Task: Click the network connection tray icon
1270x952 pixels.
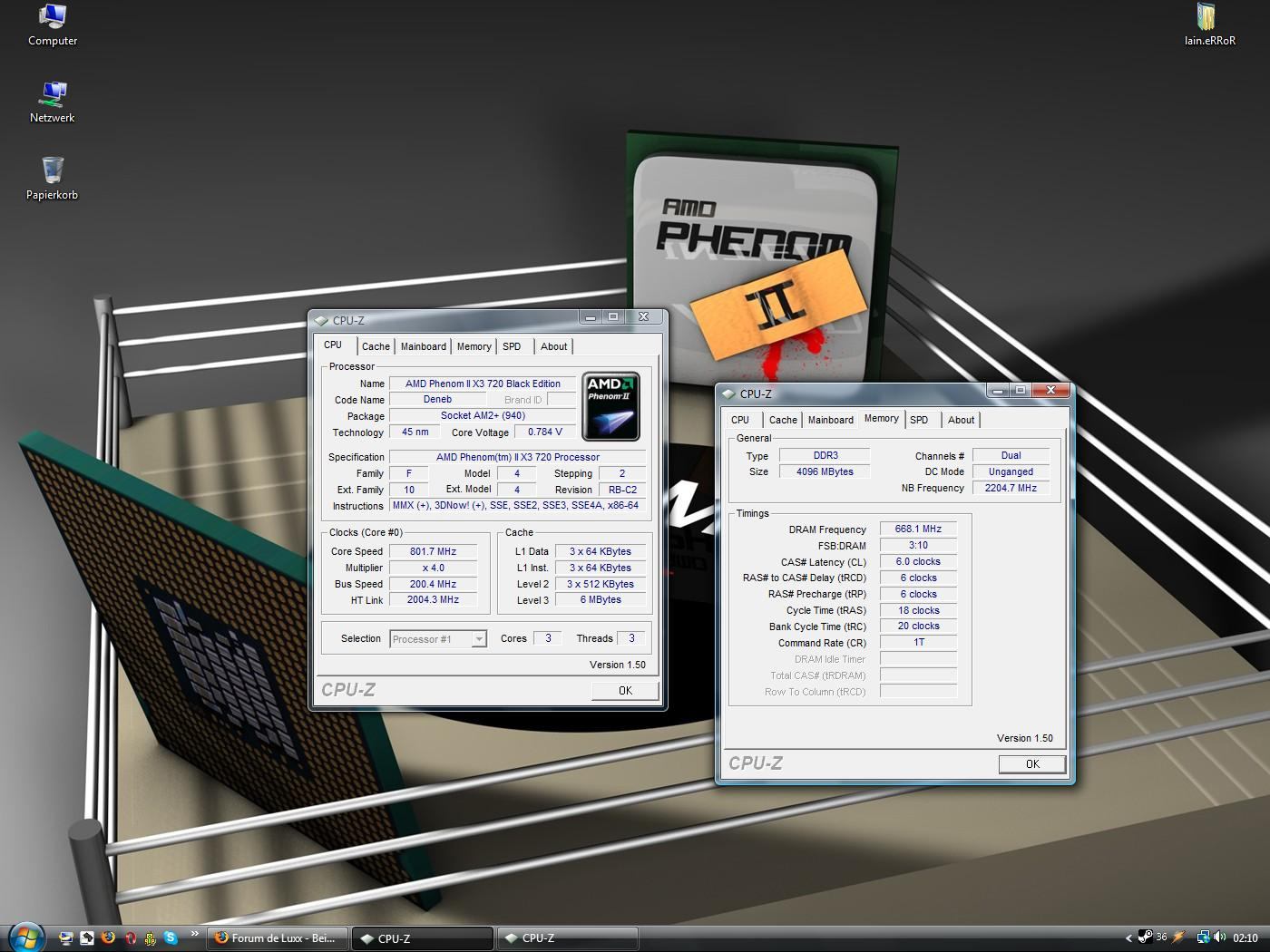Action: point(1203,937)
